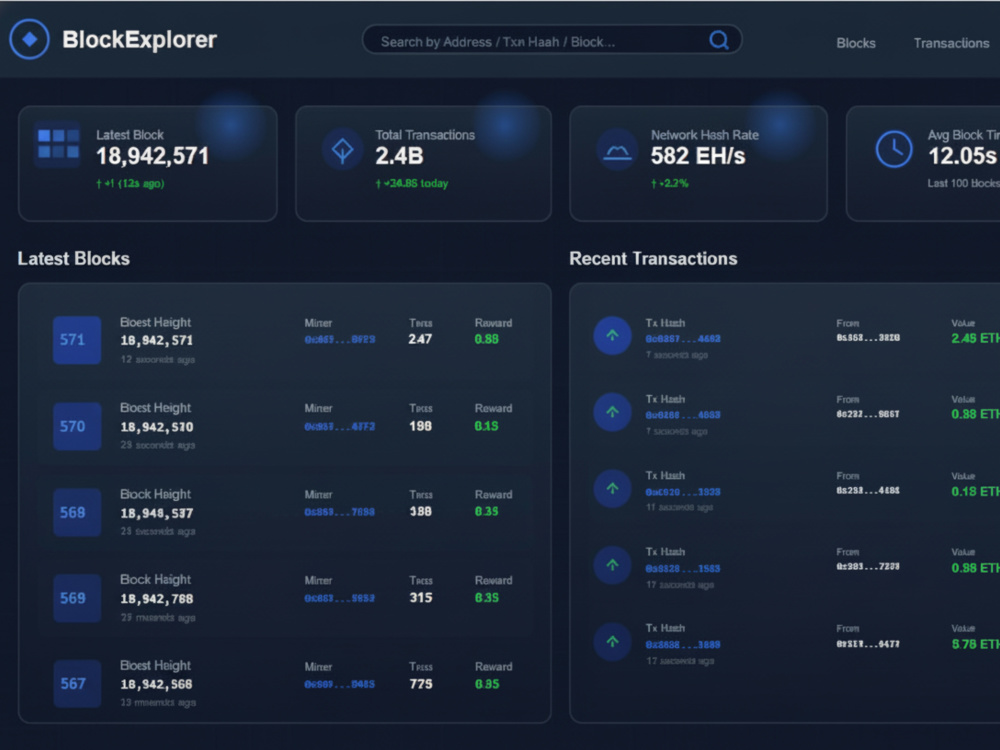Focus the address search field
1000x750 pixels.
coord(552,40)
